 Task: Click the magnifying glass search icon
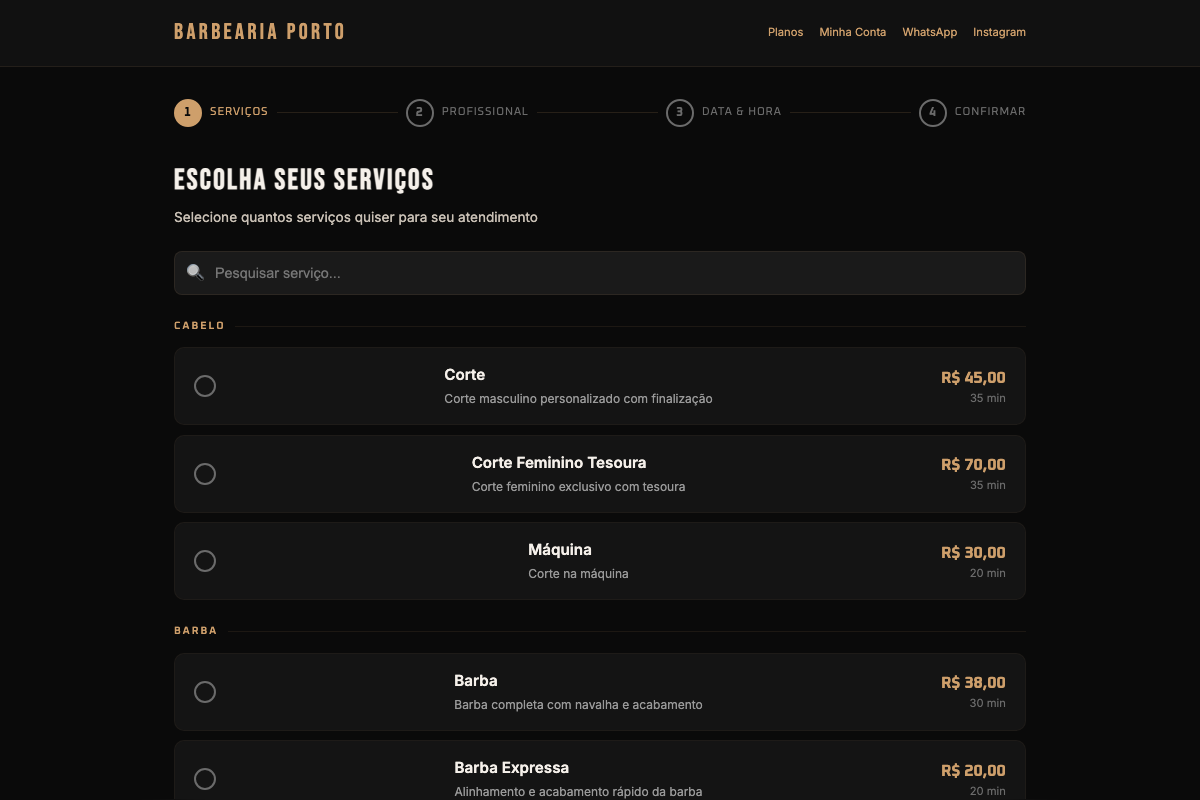pos(195,272)
